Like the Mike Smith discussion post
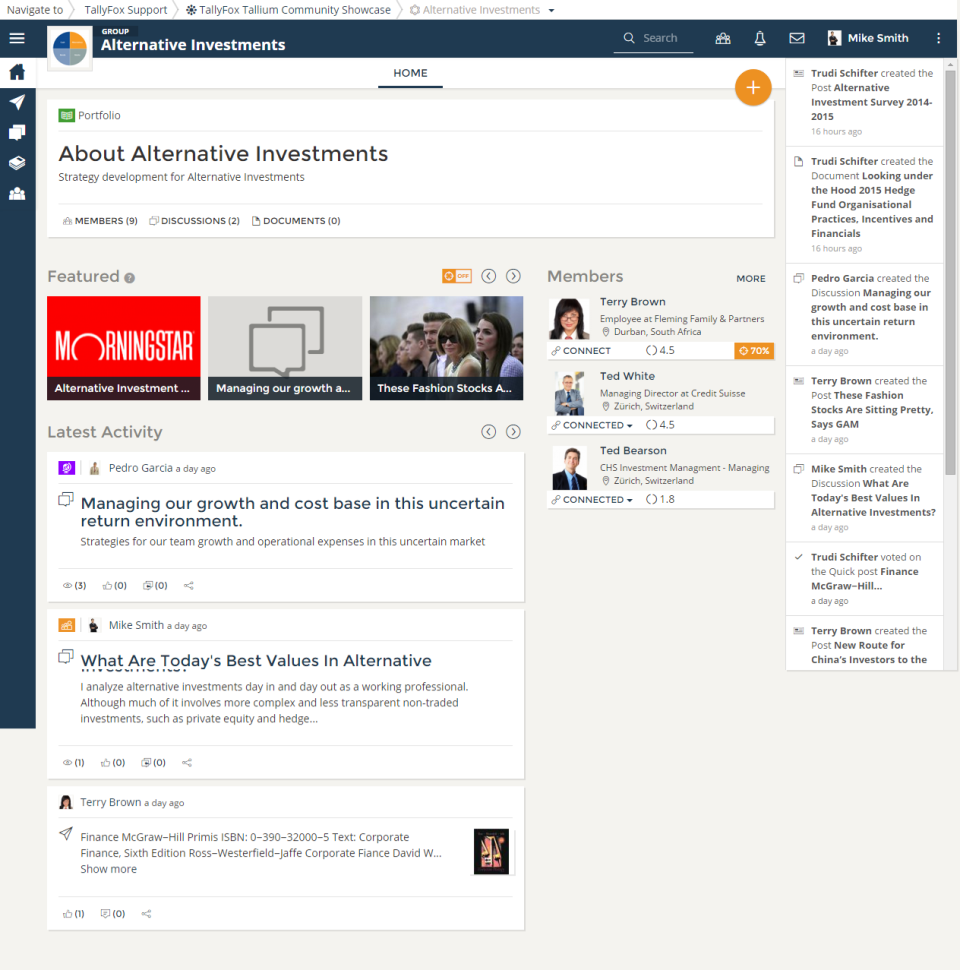960x970 pixels. (x=113, y=762)
